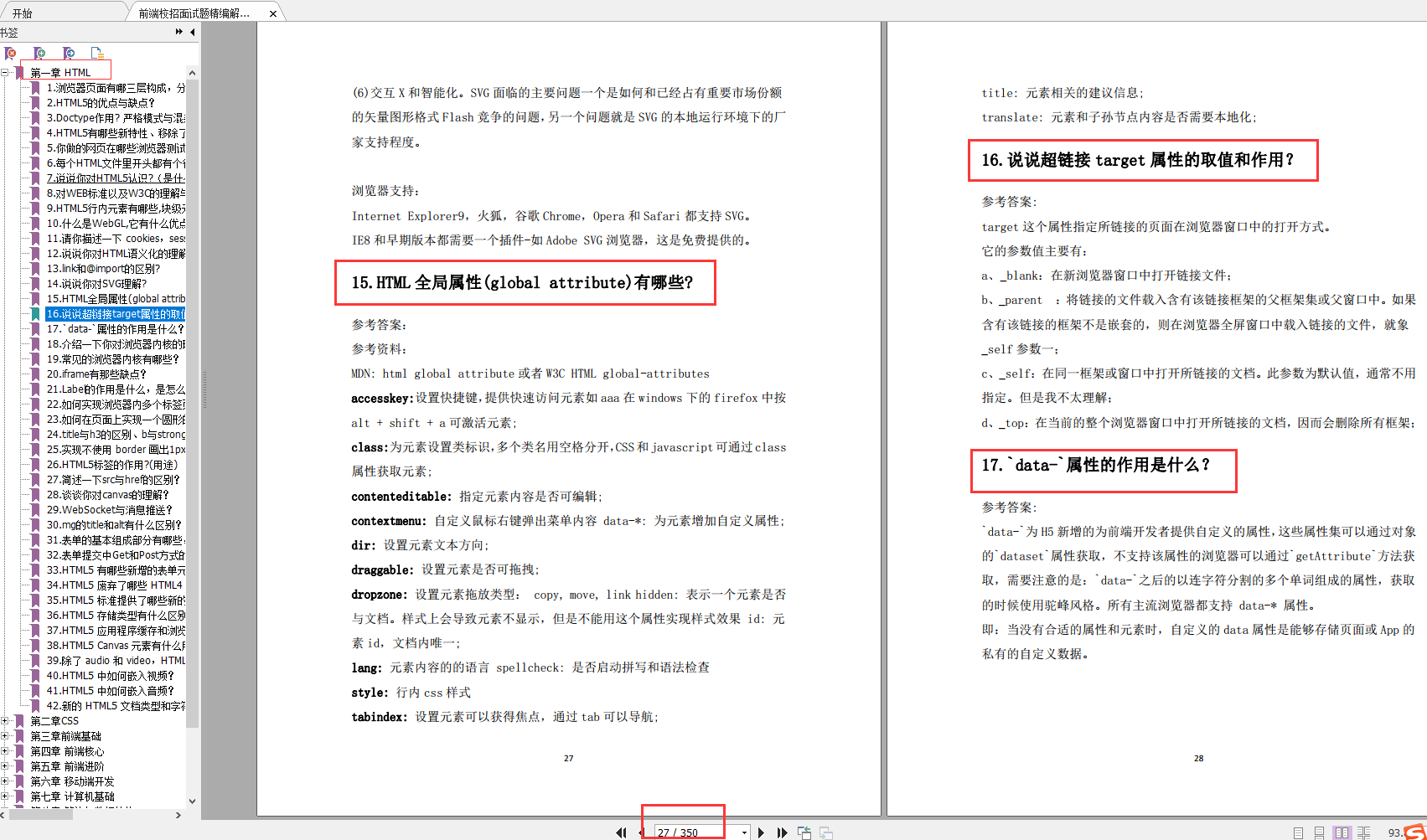Go to the next page

coord(761,832)
